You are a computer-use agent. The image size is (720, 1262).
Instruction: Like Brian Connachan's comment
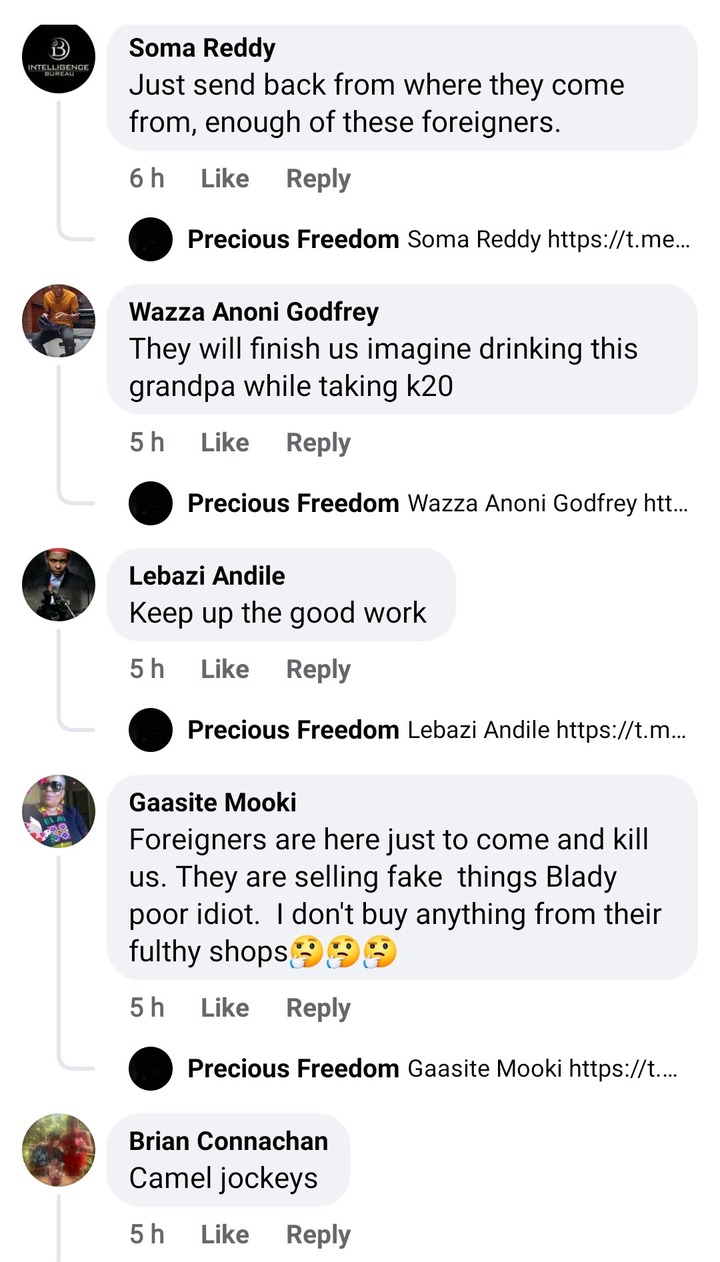224,1235
